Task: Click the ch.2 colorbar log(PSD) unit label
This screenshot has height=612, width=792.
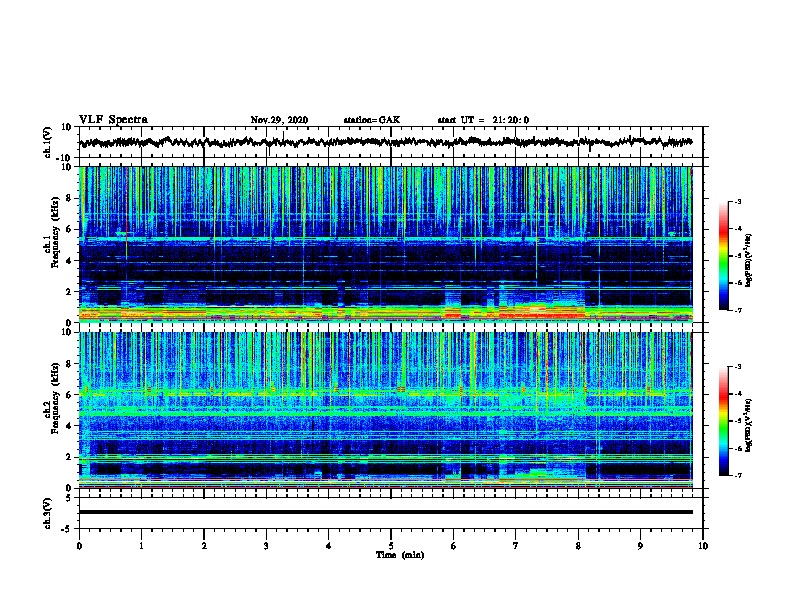Action: point(748,425)
